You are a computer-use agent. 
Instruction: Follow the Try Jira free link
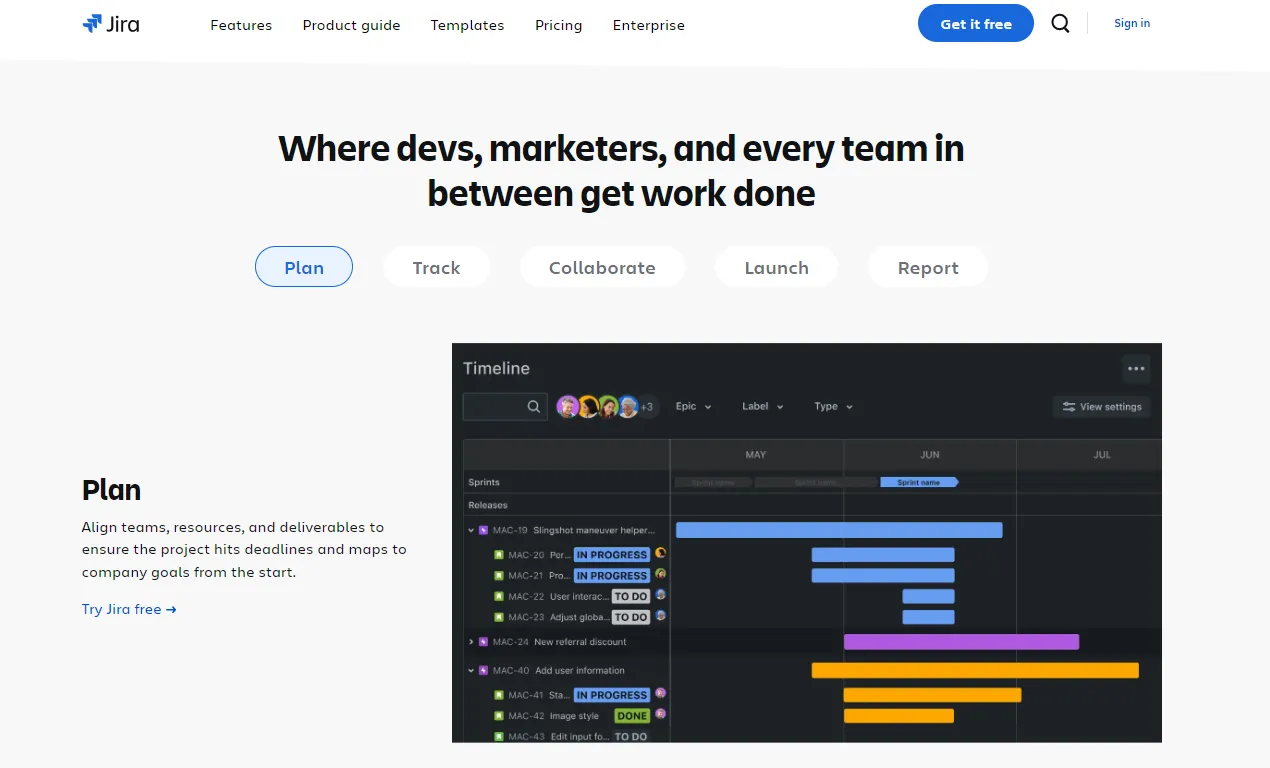tap(129, 609)
